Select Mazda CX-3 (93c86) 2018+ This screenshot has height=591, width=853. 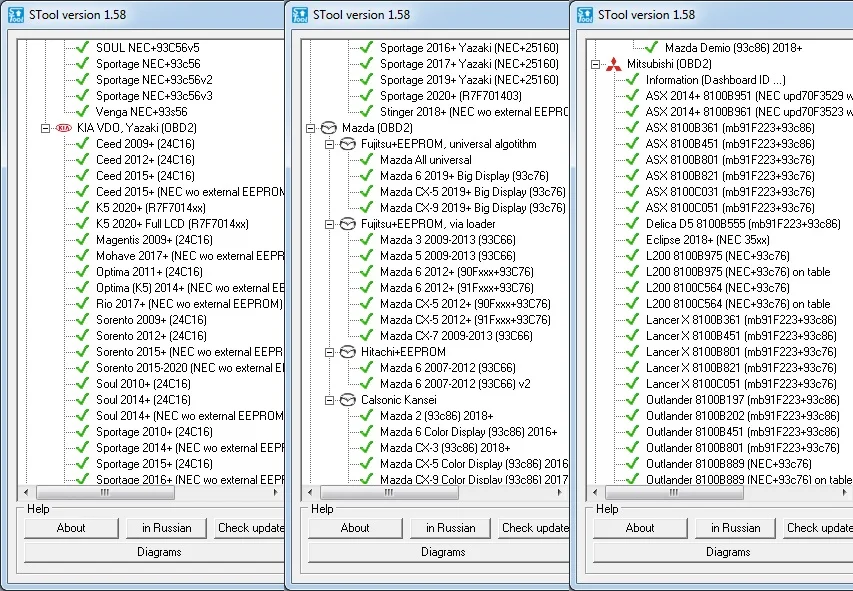click(x=445, y=448)
